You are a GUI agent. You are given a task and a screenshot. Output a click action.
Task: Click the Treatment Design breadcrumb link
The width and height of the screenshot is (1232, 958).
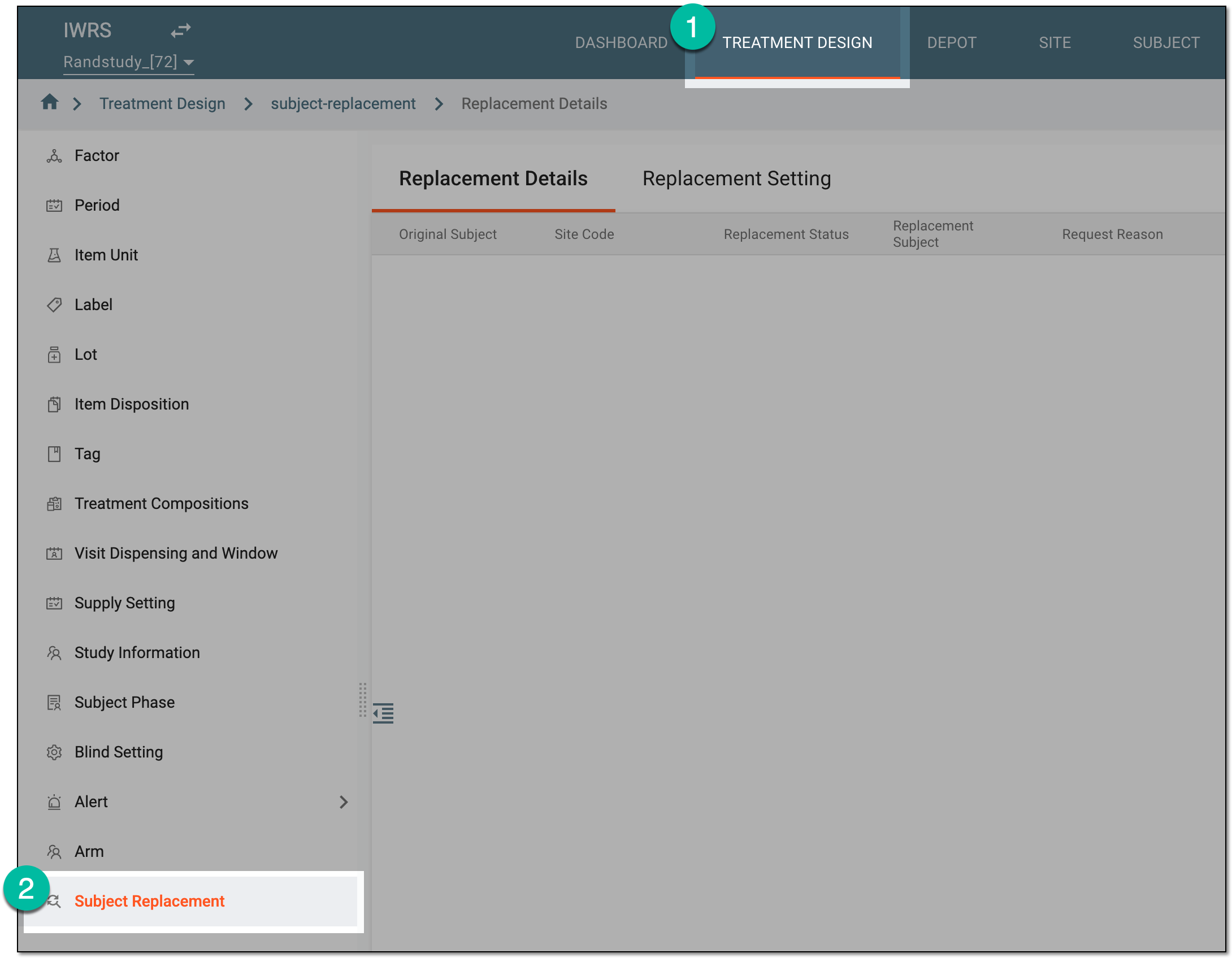click(x=162, y=103)
